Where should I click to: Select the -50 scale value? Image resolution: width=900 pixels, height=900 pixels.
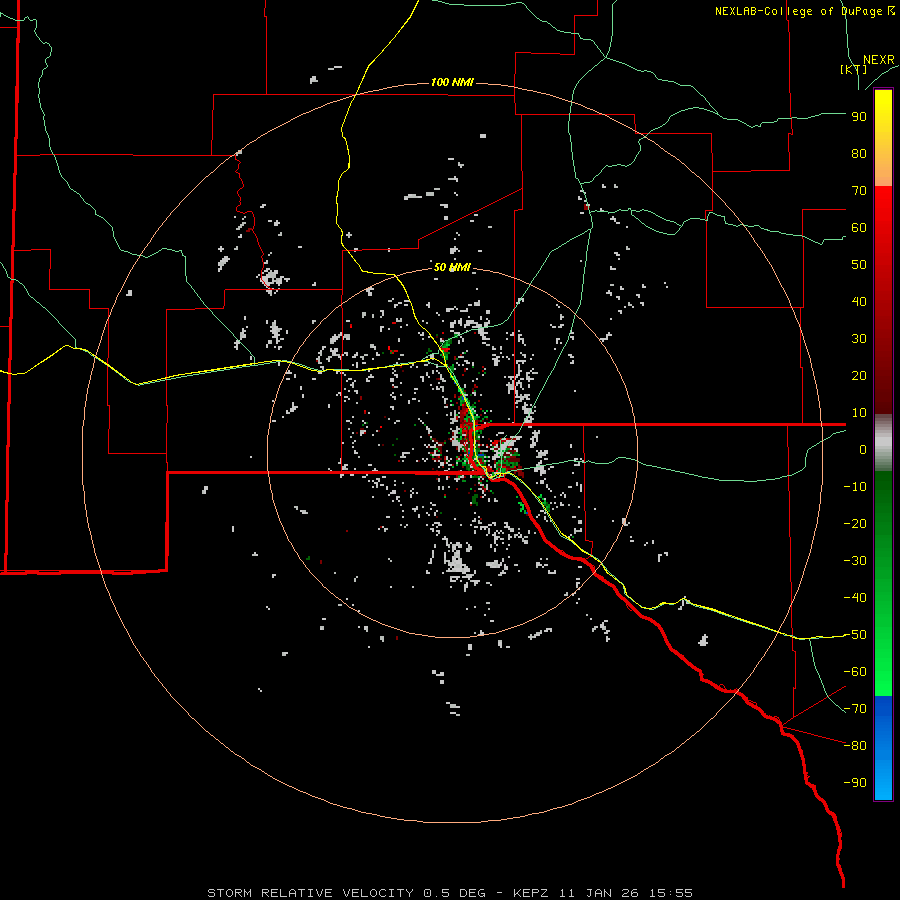pos(855,635)
